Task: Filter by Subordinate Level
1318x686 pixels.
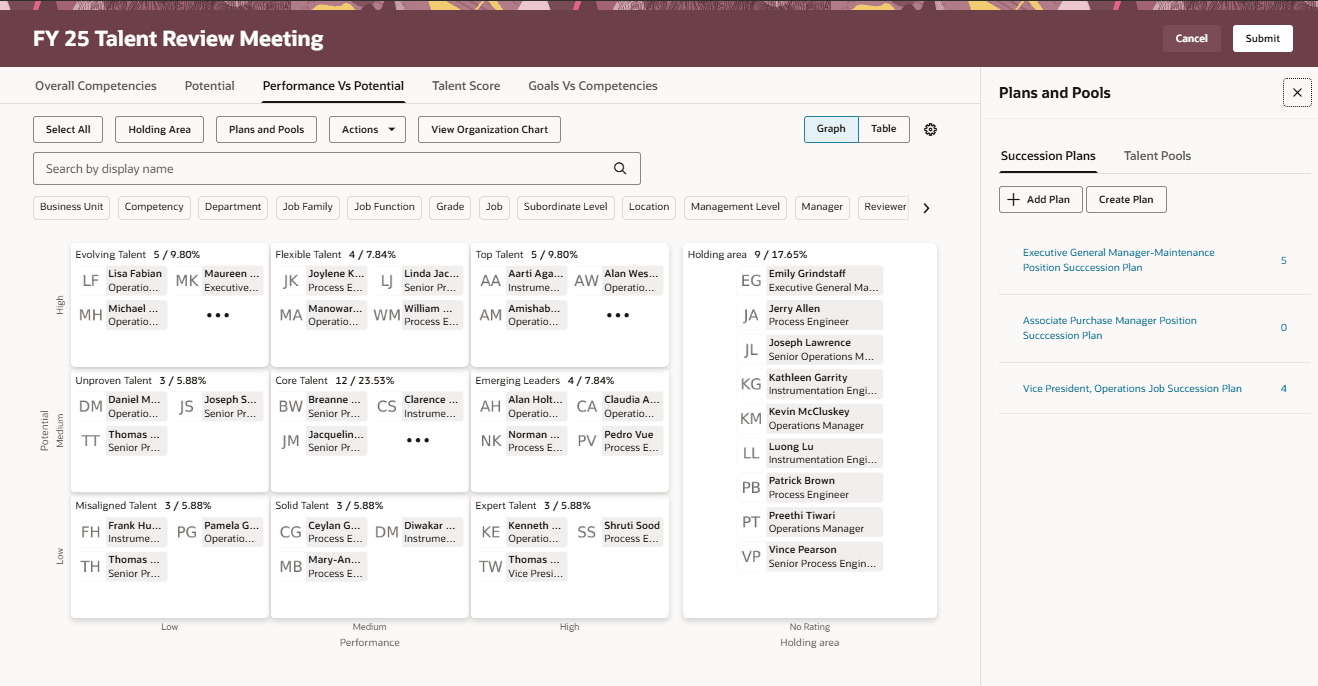Action: pyautogui.click(x=566, y=207)
